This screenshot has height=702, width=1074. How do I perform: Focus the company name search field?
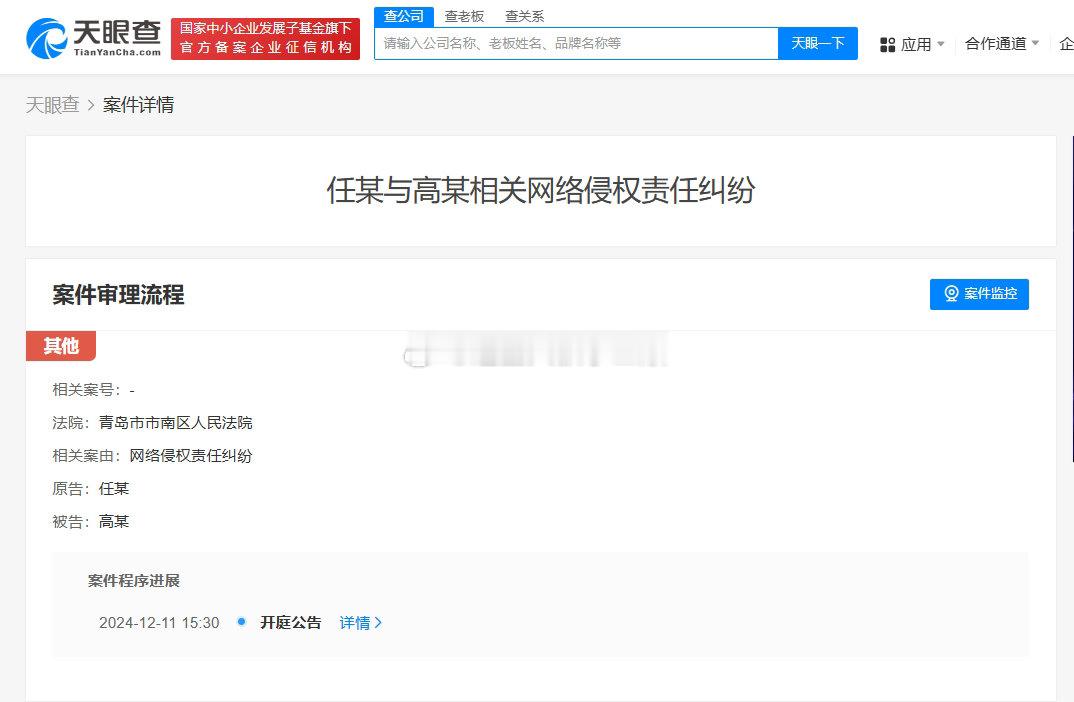click(x=576, y=44)
